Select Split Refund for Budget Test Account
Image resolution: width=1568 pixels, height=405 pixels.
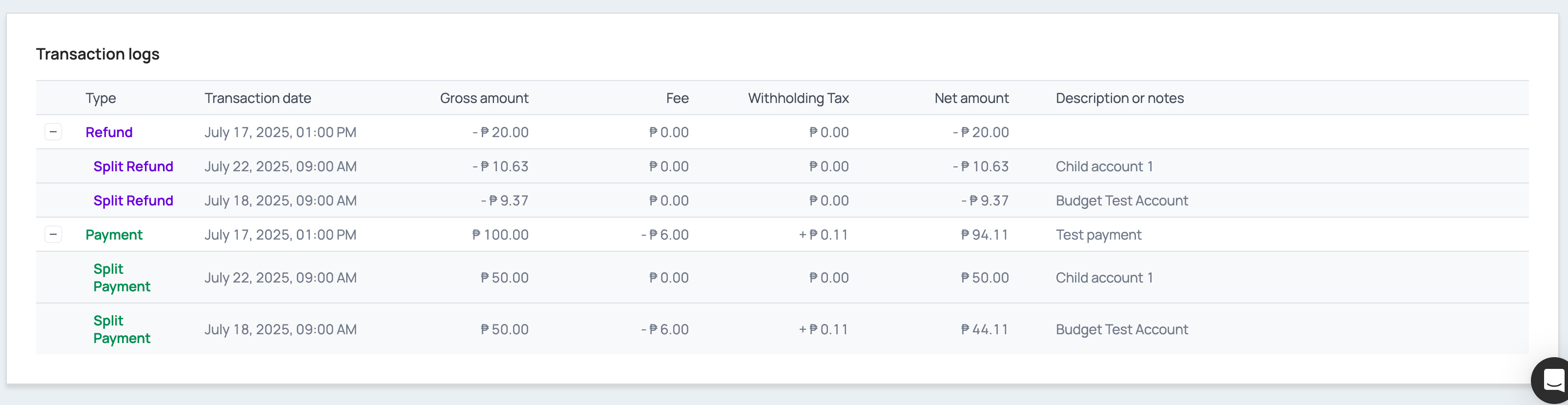point(133,200)
